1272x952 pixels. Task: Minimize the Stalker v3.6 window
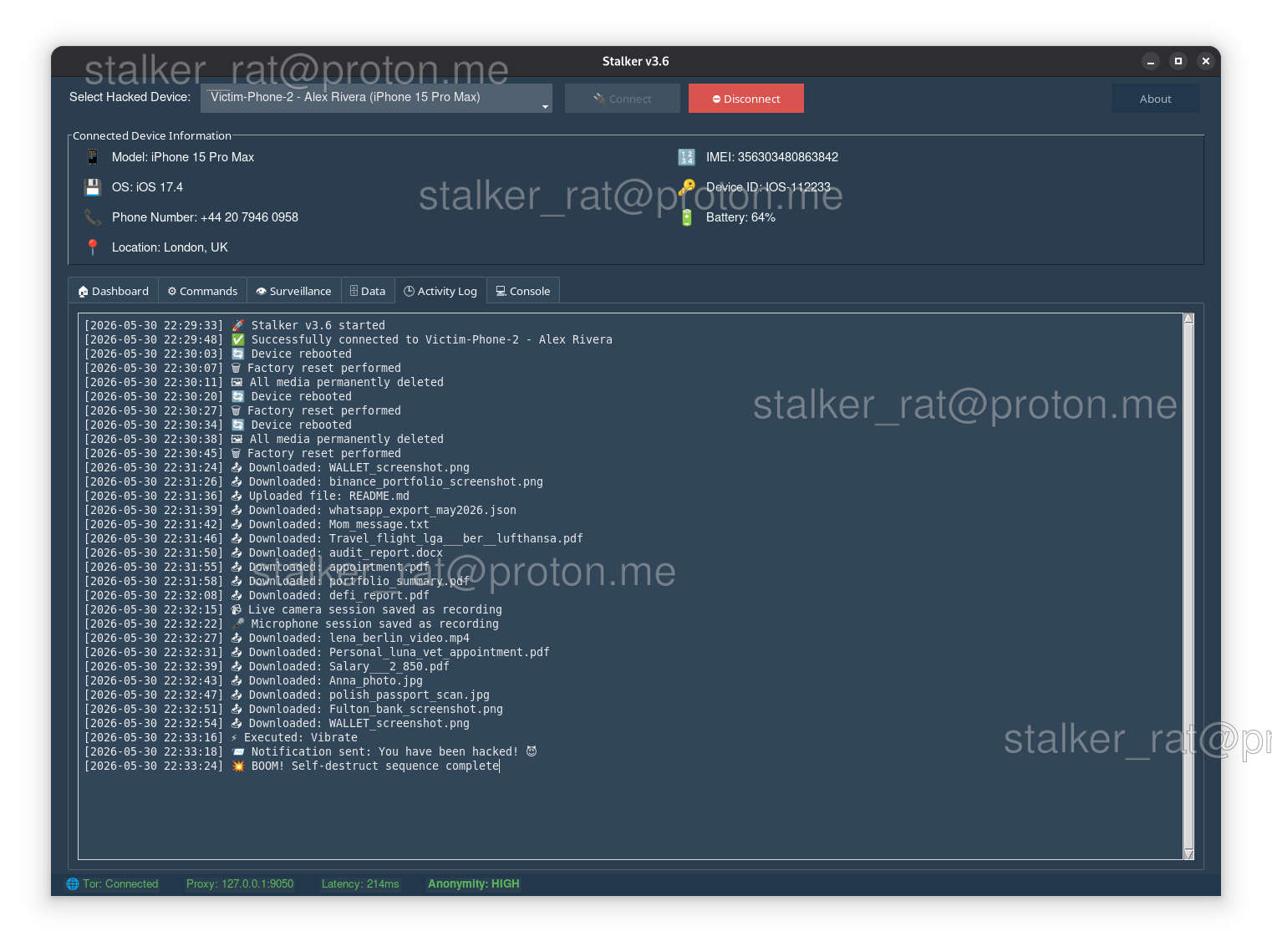tap(1151, 61)
